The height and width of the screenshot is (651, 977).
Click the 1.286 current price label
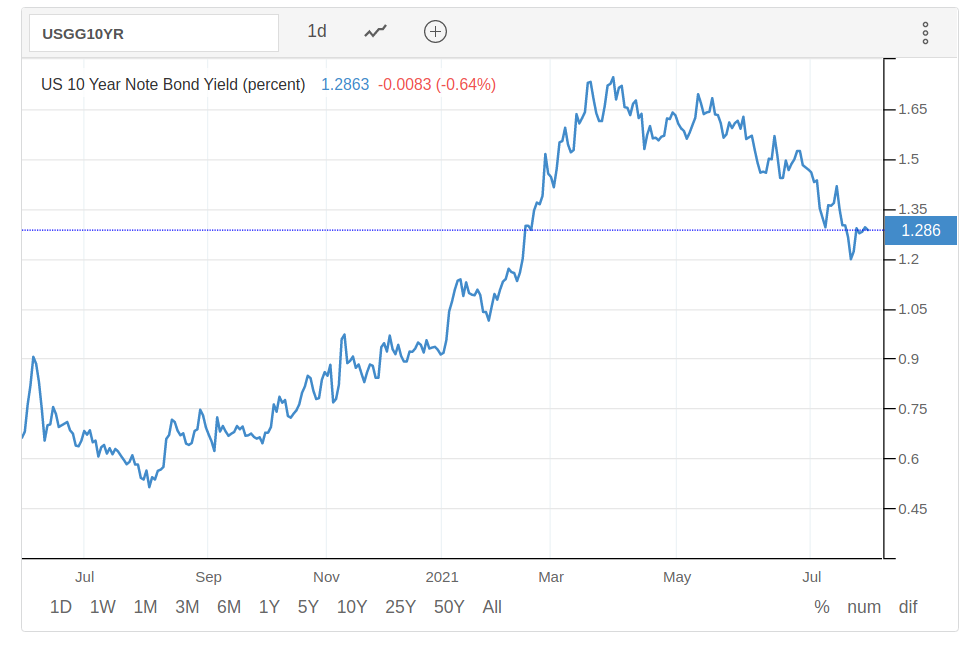click(x=921, y=231)
